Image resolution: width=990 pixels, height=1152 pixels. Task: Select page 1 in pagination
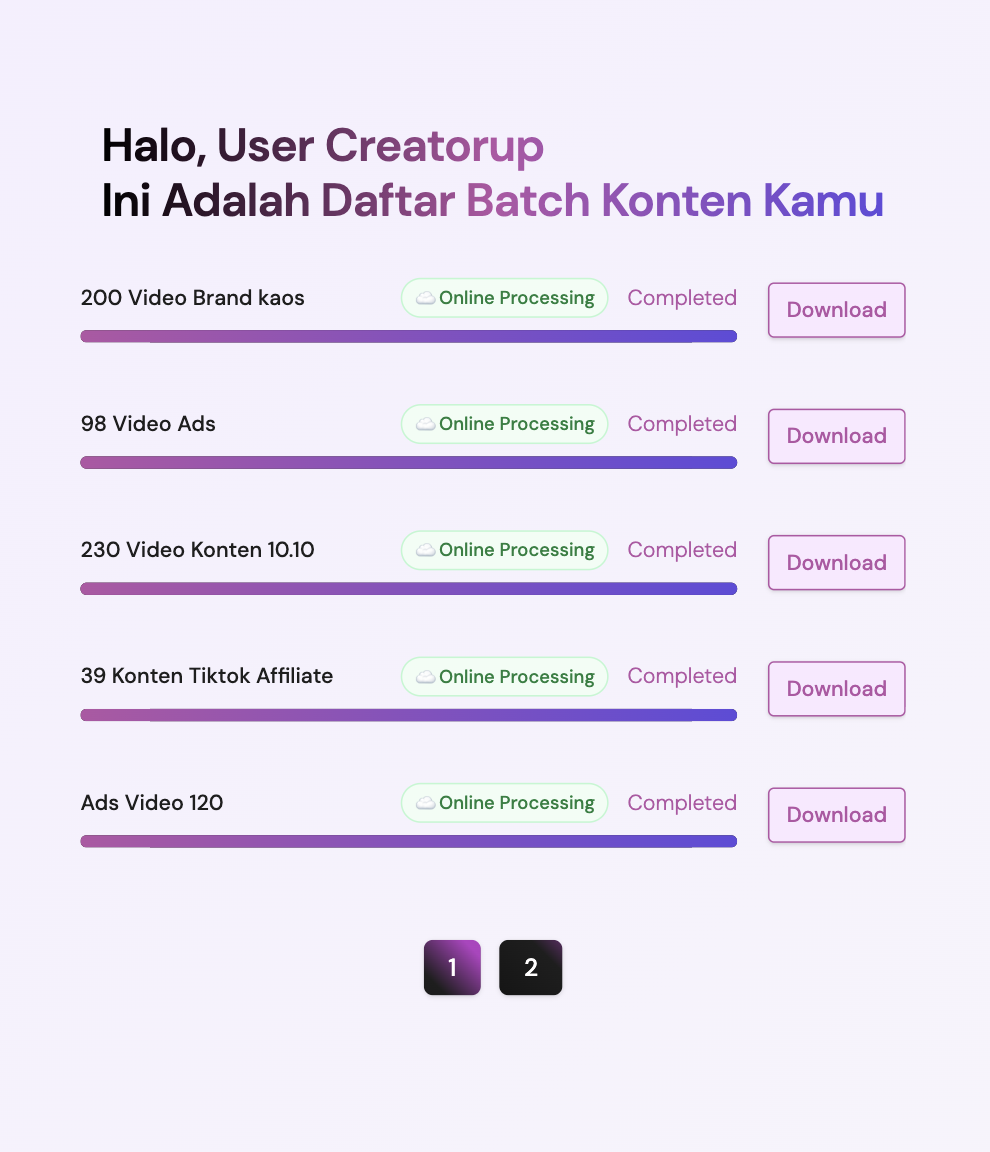click(452, 968)
